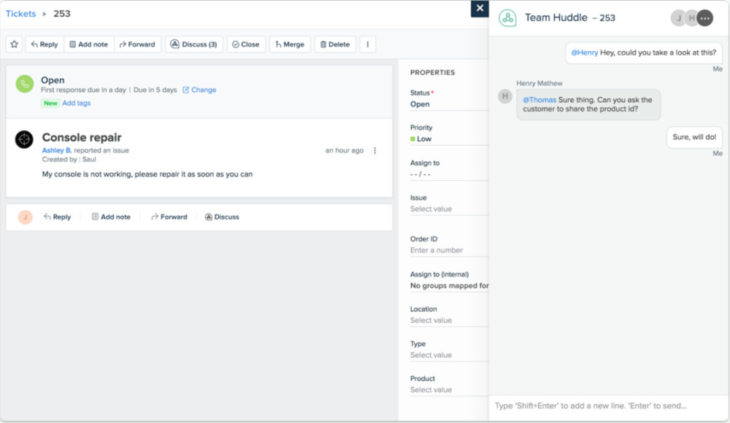Merge this ticket with another
This screenshot has width=730, height=423.
(289, 44)
